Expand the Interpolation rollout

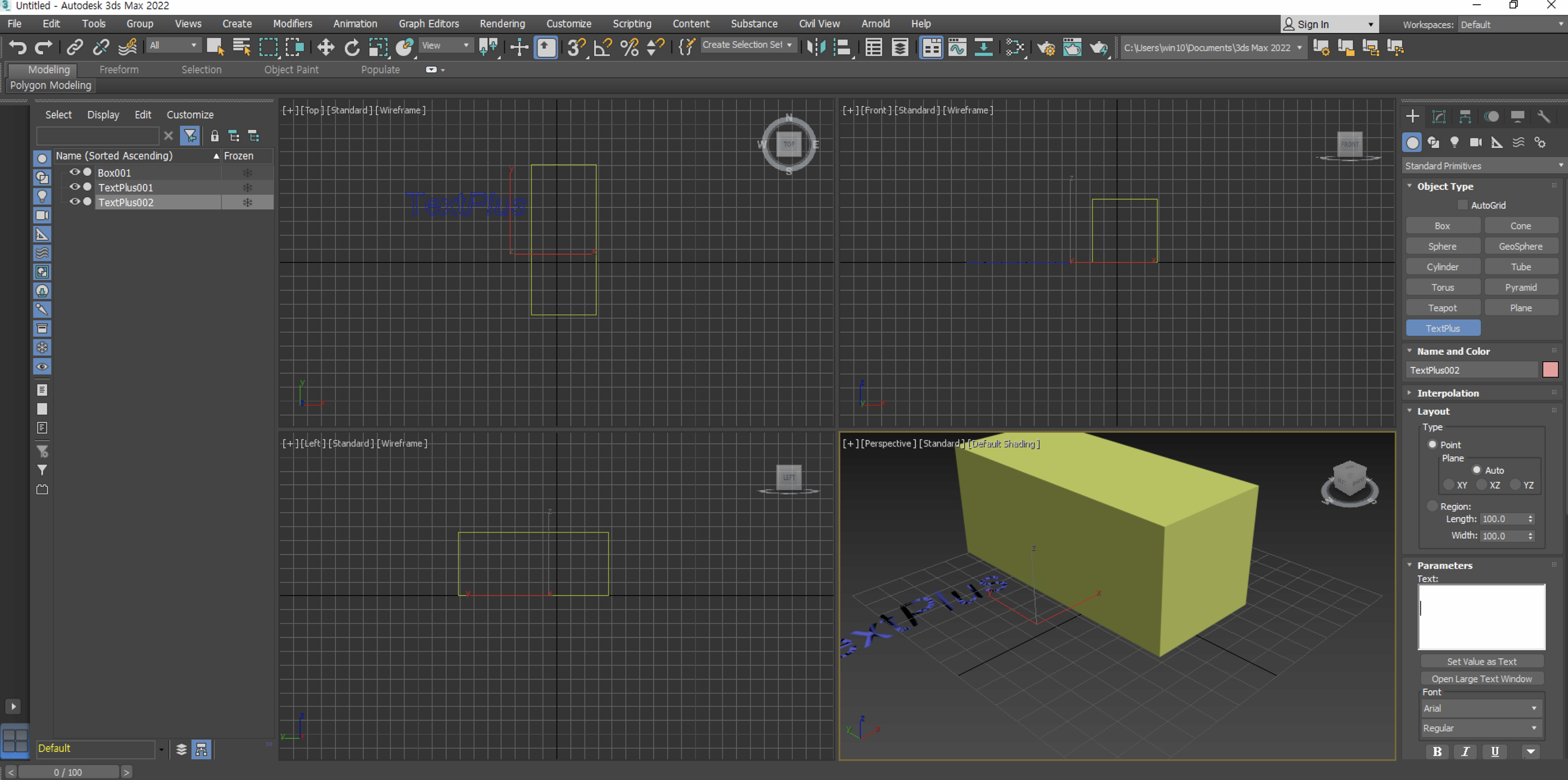pyautogui.click(x=1448, y=393)
